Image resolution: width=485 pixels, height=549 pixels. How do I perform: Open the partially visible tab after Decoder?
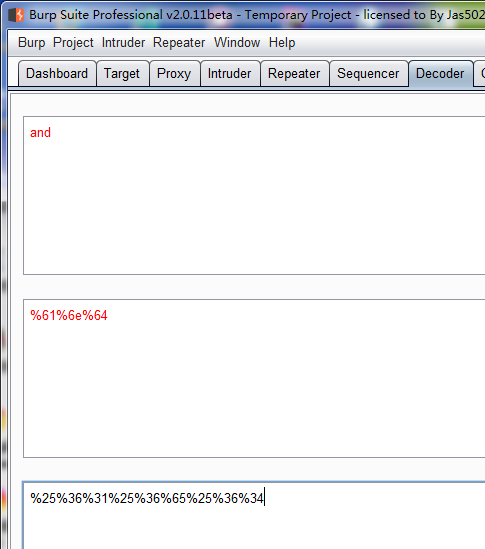(480, 74)
